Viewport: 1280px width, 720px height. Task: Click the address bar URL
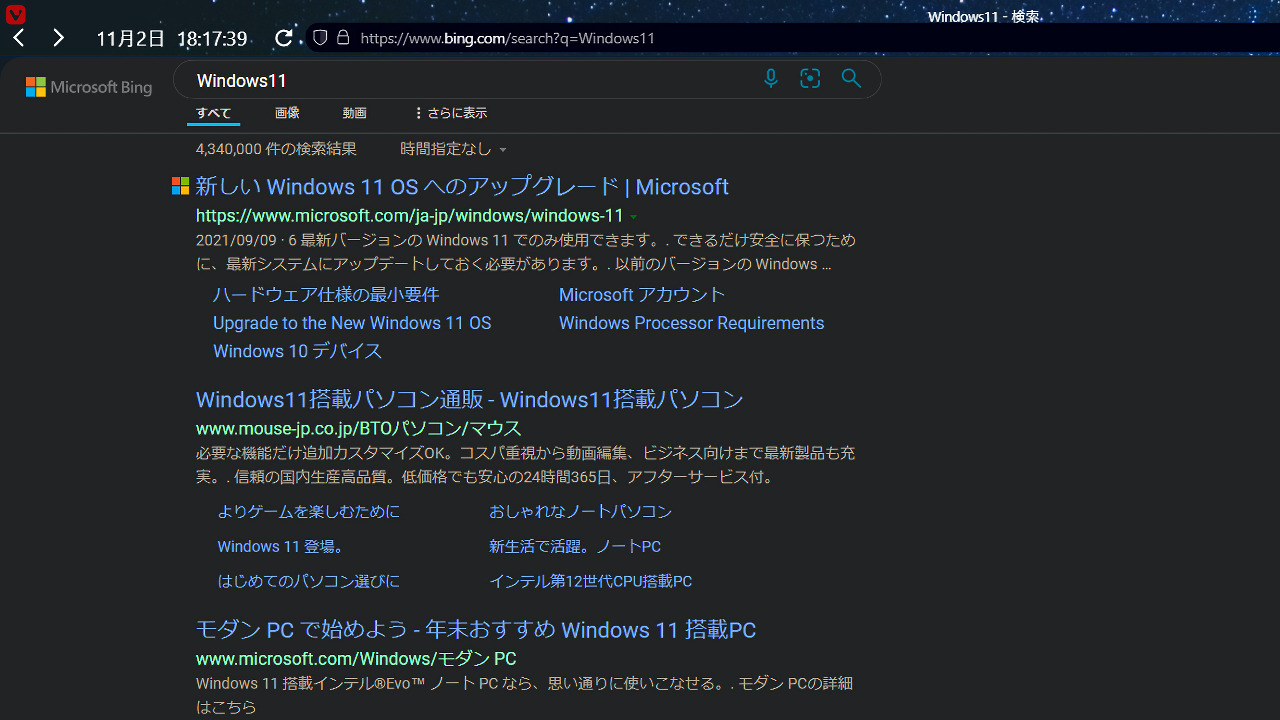click(x=507, y=38)
